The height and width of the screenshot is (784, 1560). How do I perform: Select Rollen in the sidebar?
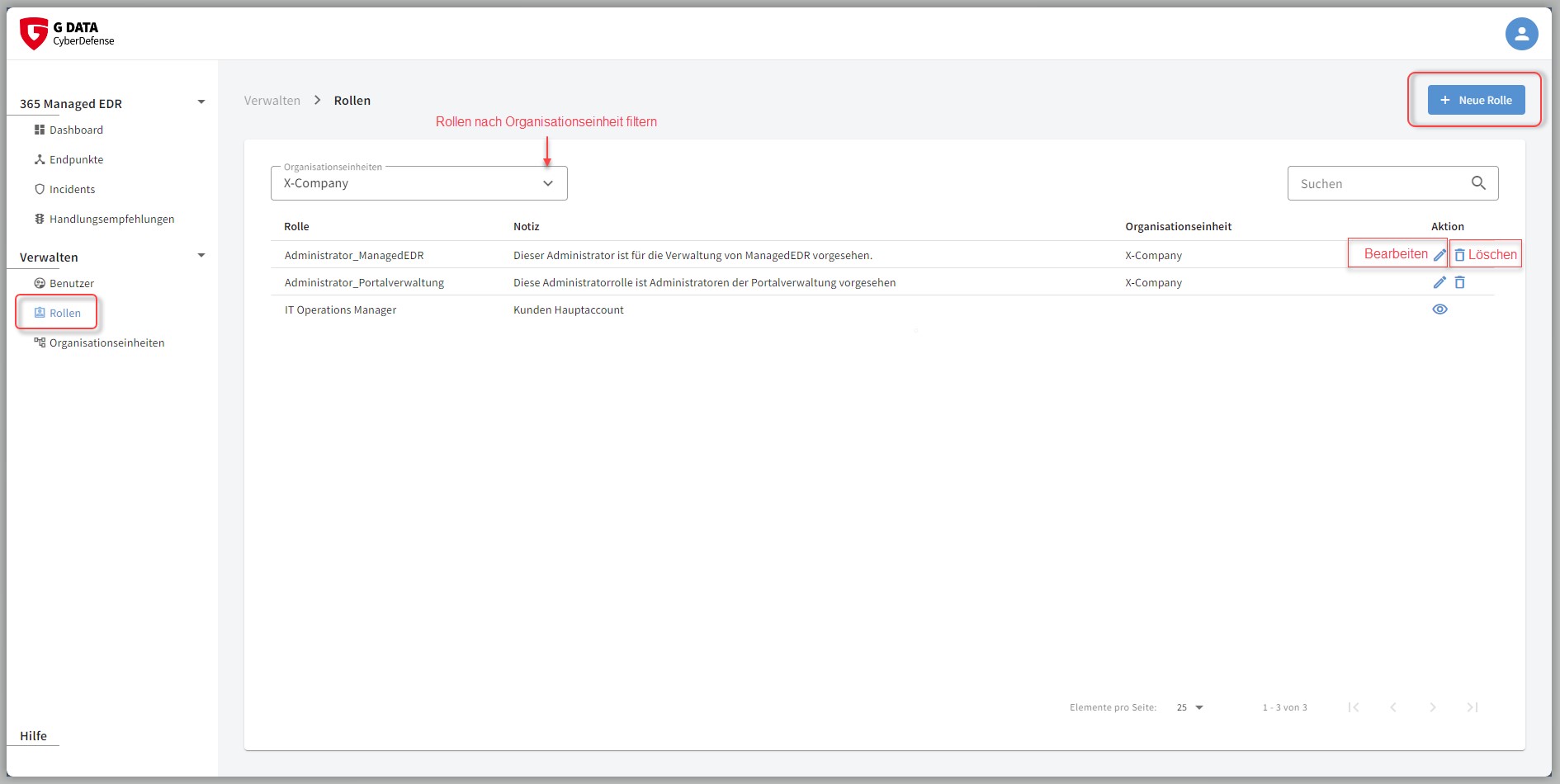58,313
